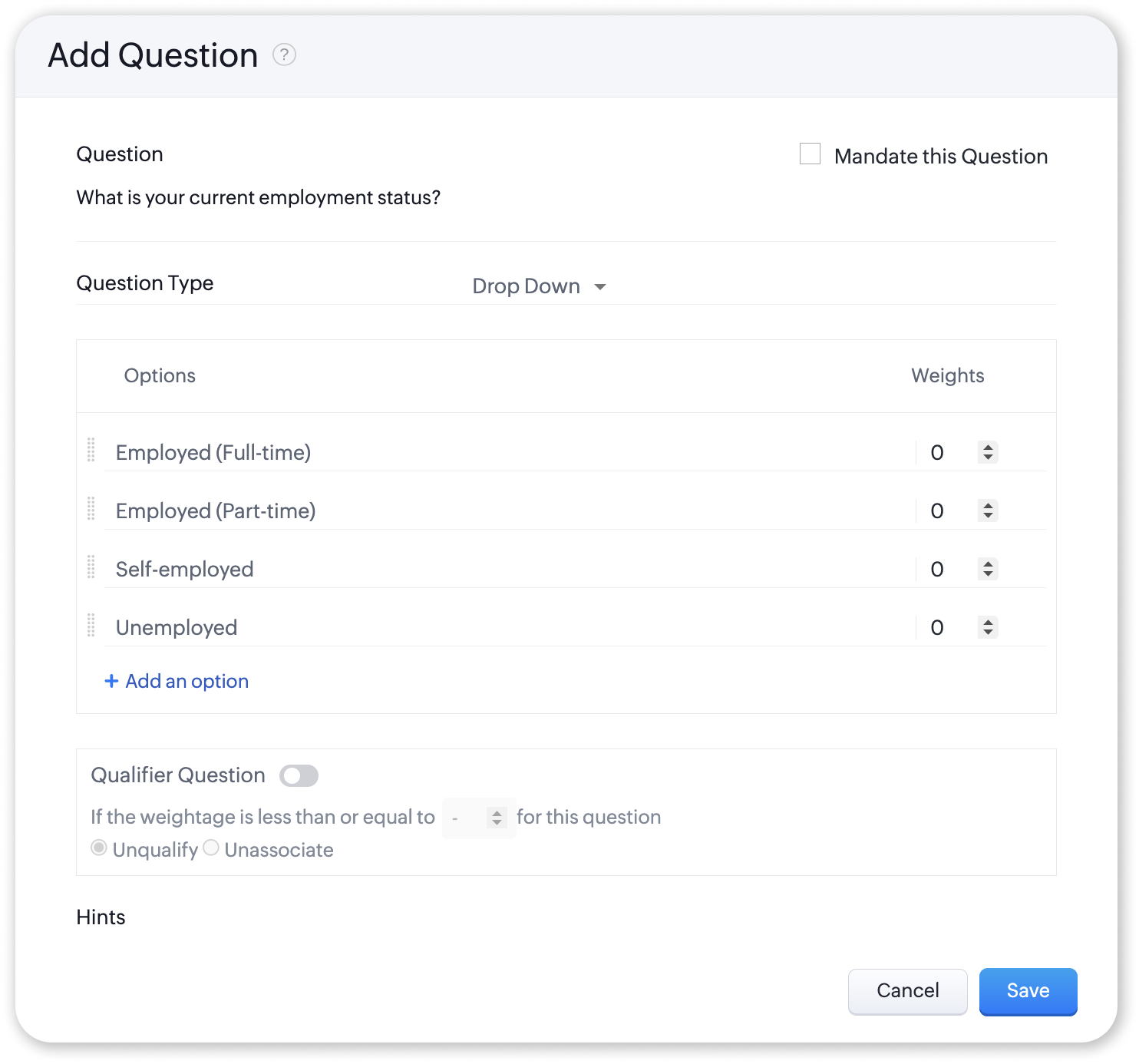Enable the Qualifier Question toggle
Screen dimensions: 1139x1064
point(299,776)
